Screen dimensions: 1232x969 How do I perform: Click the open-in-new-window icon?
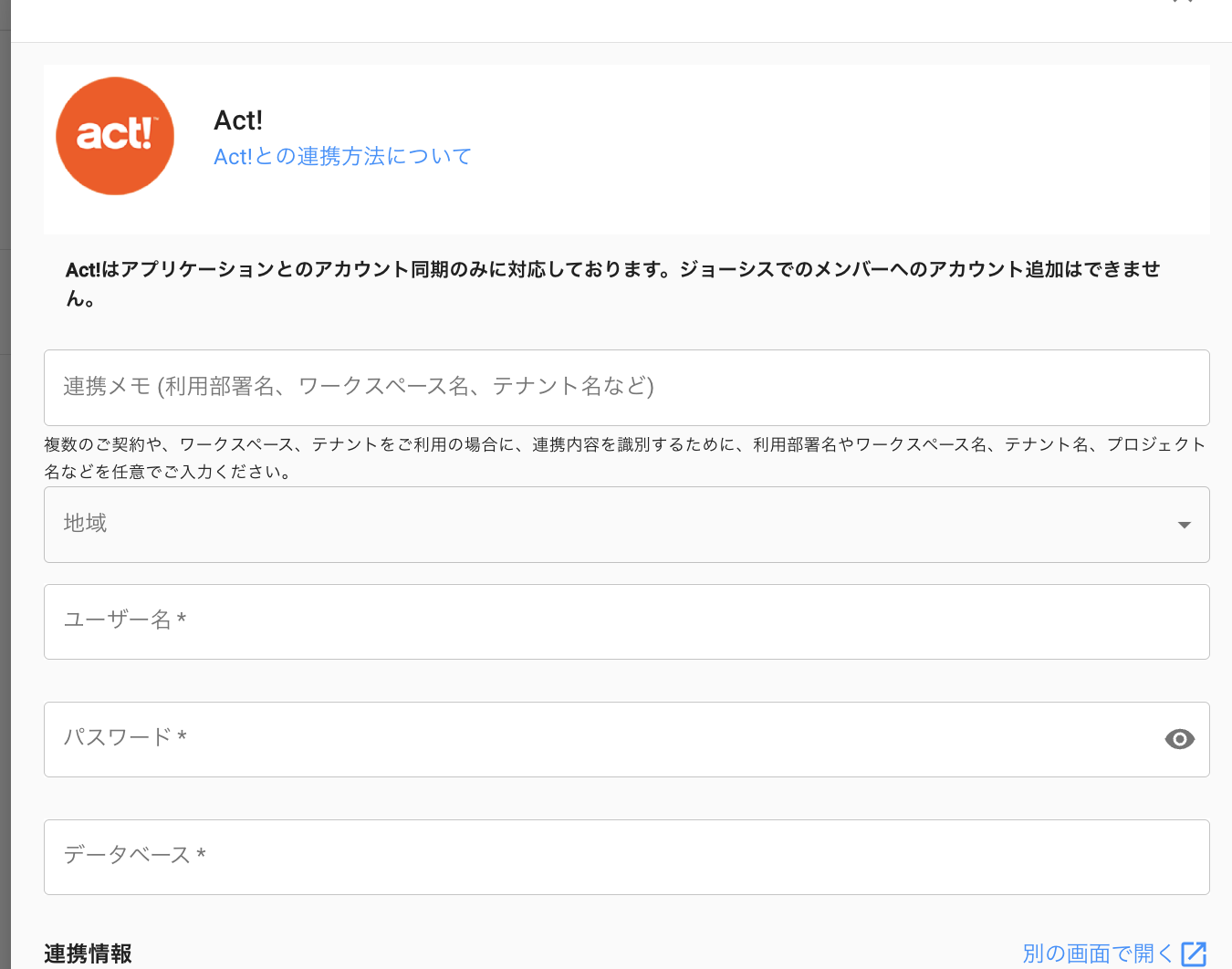point(1194,953)
